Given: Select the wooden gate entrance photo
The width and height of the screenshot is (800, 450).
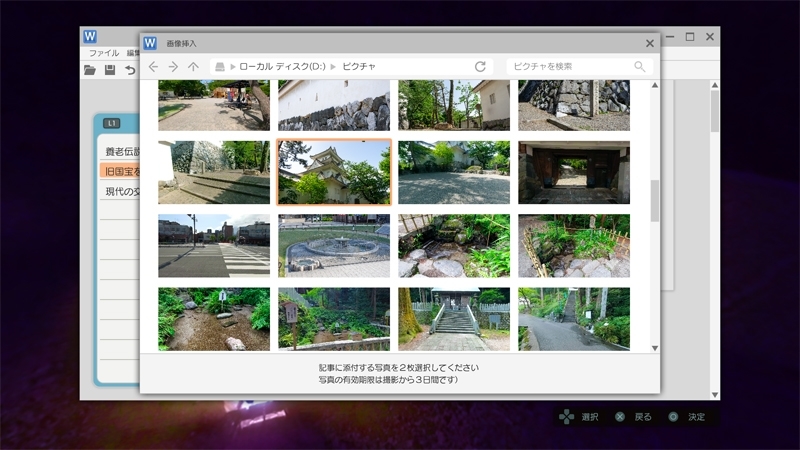Looking at the screenshot, I should [x=574, y=172].
